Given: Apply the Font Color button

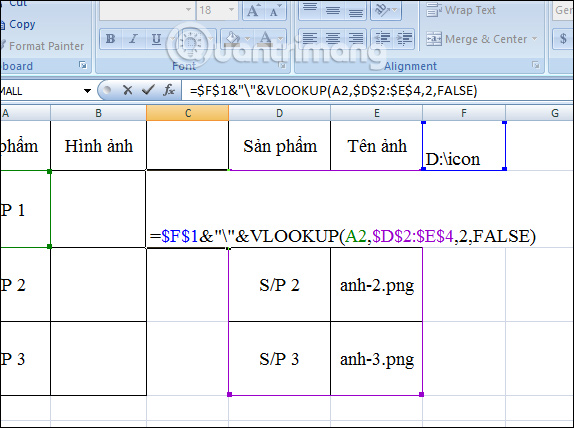Looking at the screenshot, I should (265, 39).
